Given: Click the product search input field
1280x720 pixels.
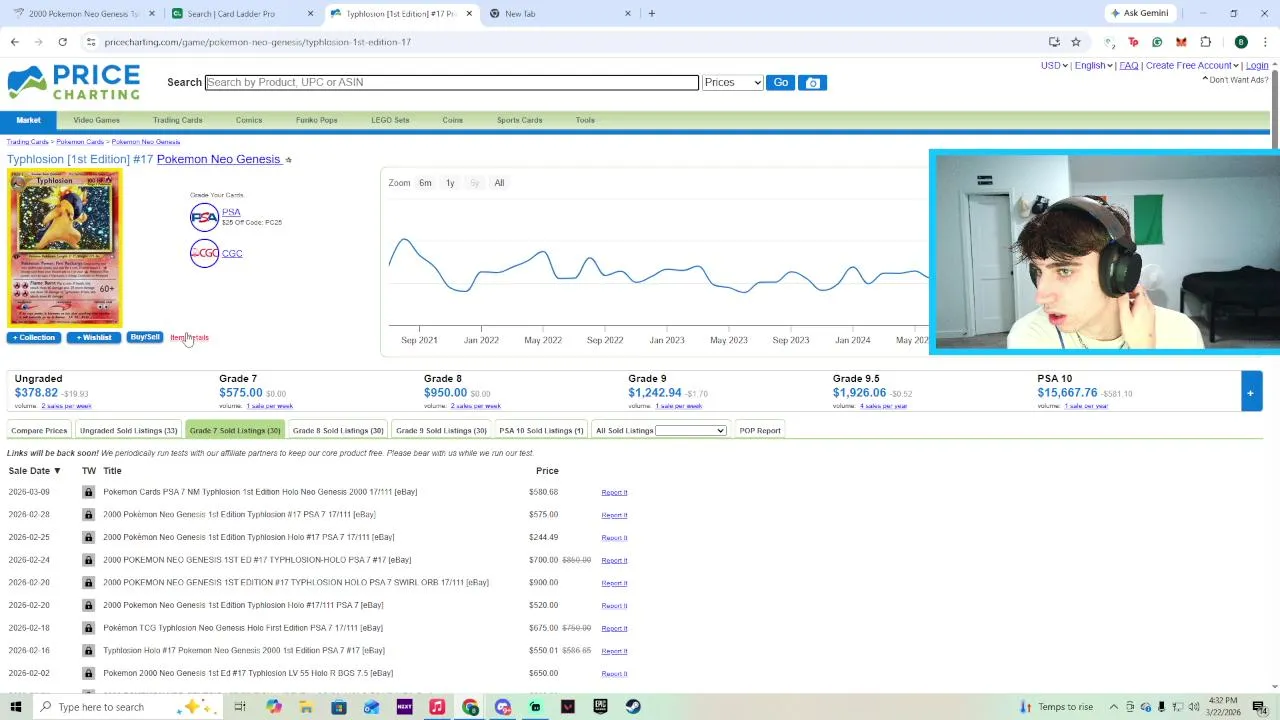Looking at the screenshot, I should [x=451, y=82].
